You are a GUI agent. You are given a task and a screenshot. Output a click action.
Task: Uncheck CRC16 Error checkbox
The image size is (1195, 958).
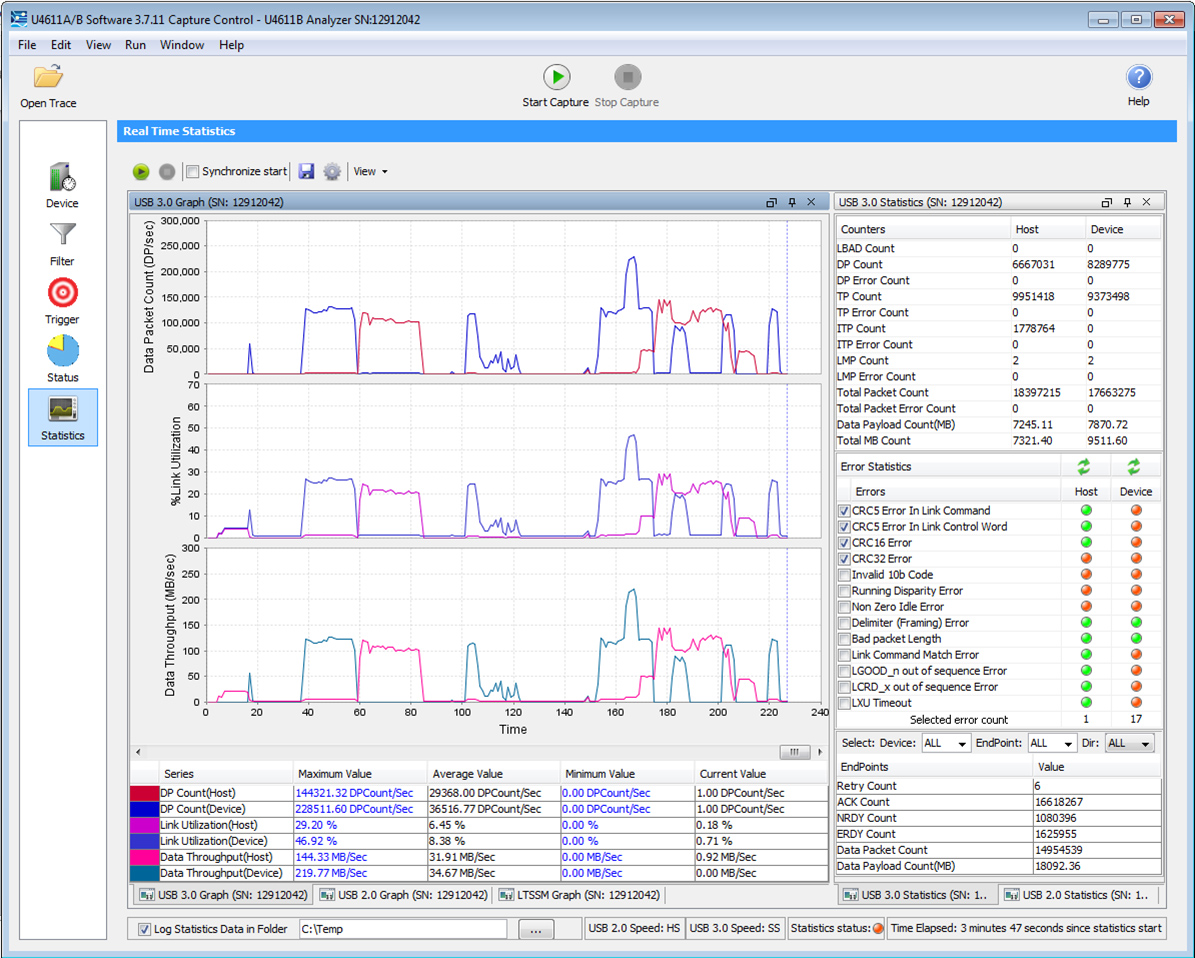844,543
